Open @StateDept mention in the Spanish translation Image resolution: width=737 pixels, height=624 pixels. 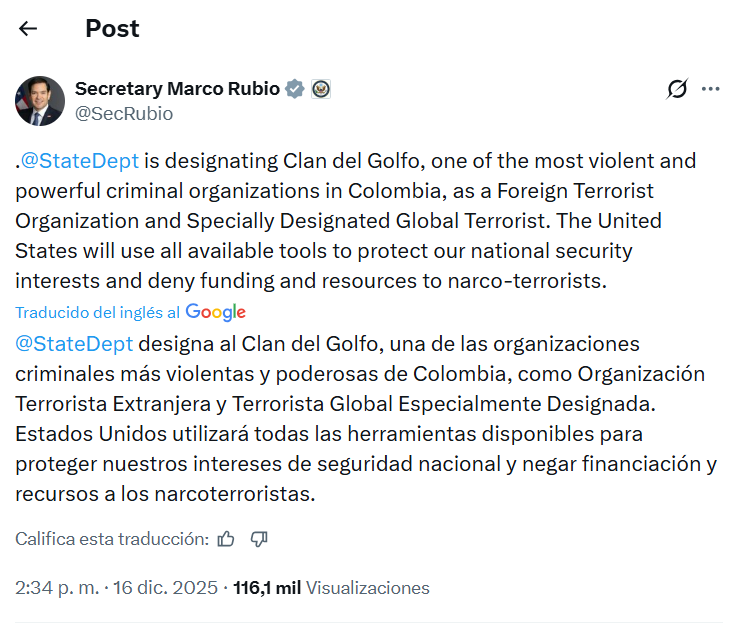[x=74, y=345]
